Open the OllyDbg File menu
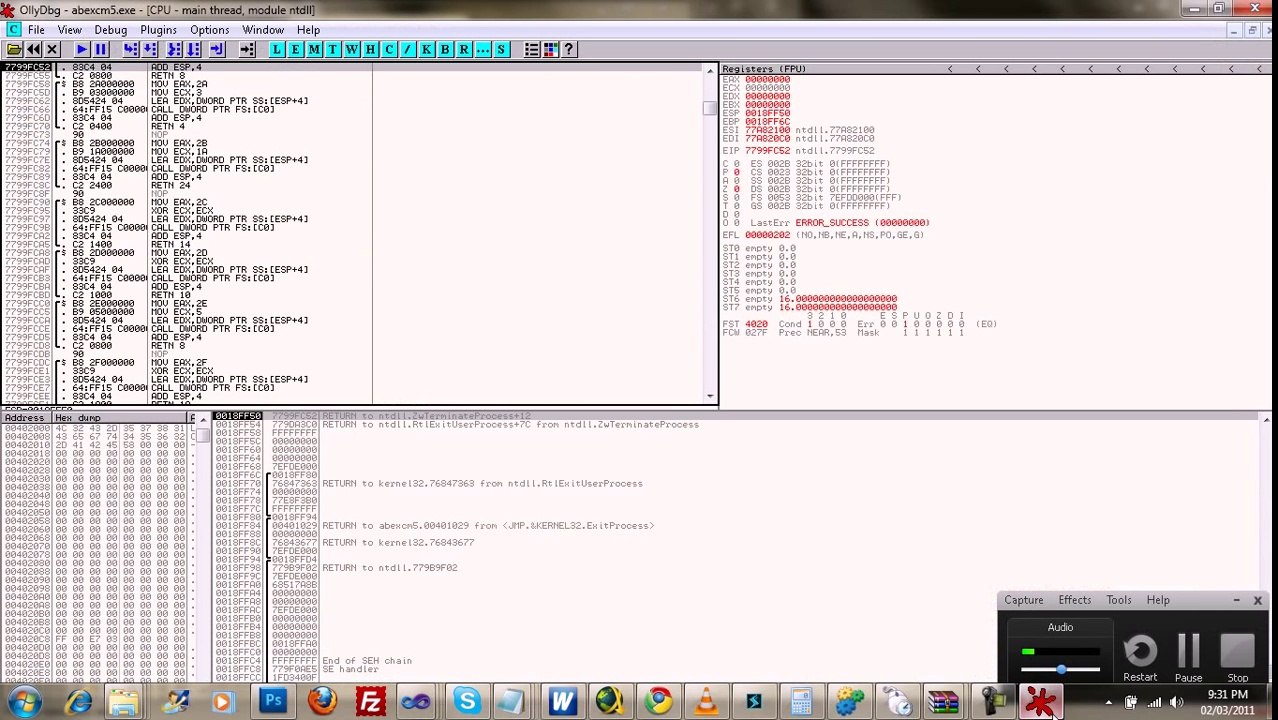1278x720 pixels. [x=36, y=30]
